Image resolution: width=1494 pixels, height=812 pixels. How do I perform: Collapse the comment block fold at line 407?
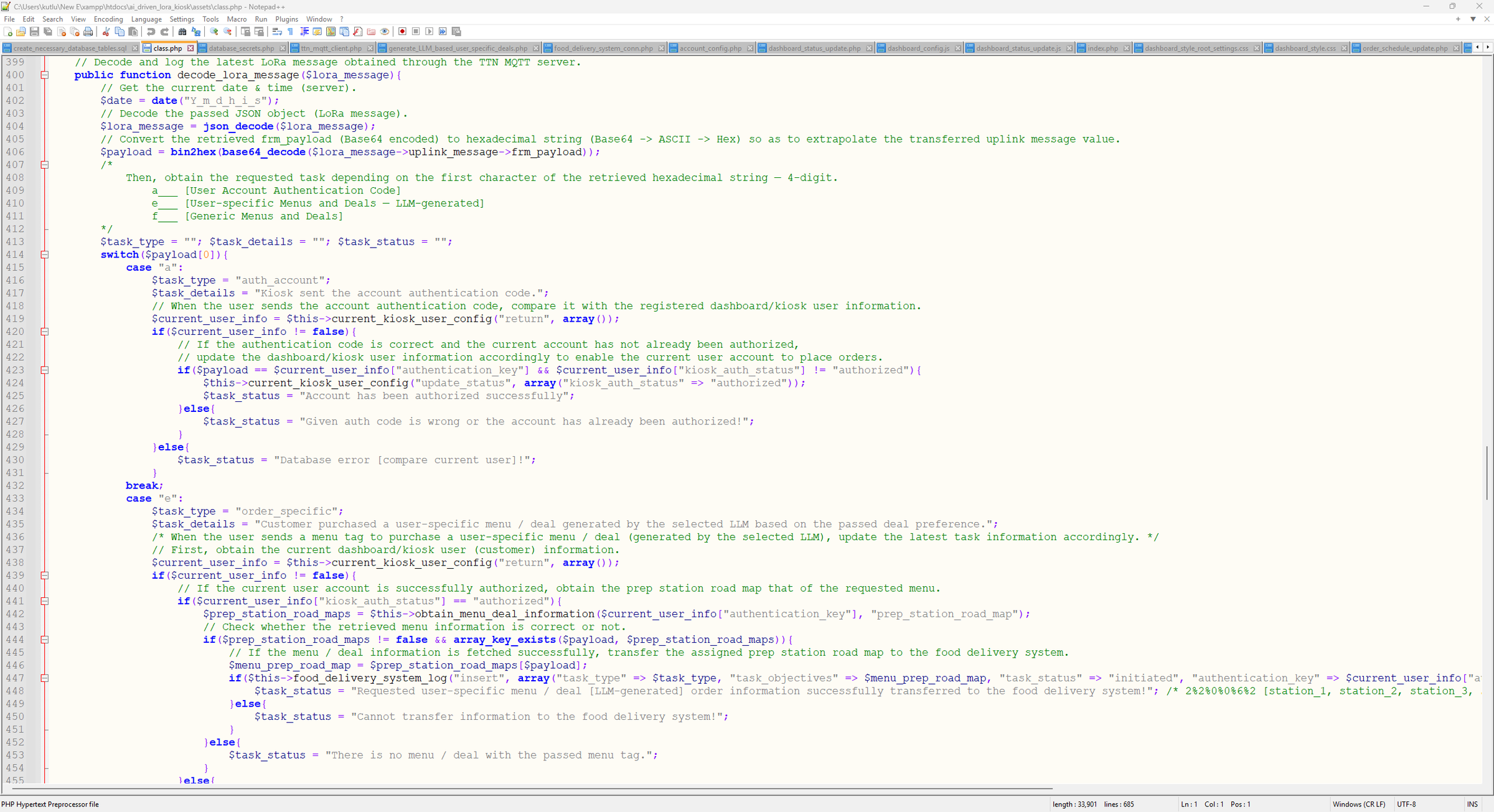pyautogui.click(x=45, y=165)
